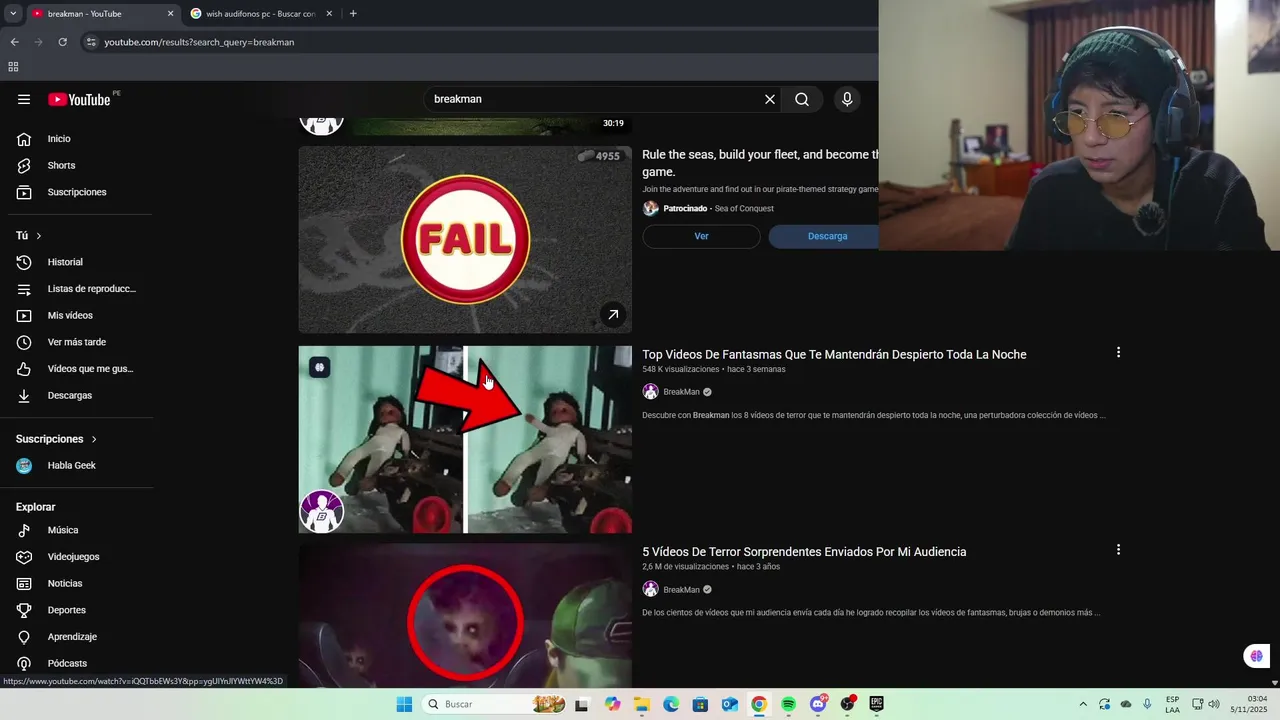This screenshot has height=720, width=1280.
Task: Open Spotify from the taskbar
Action: coord(788,704)
